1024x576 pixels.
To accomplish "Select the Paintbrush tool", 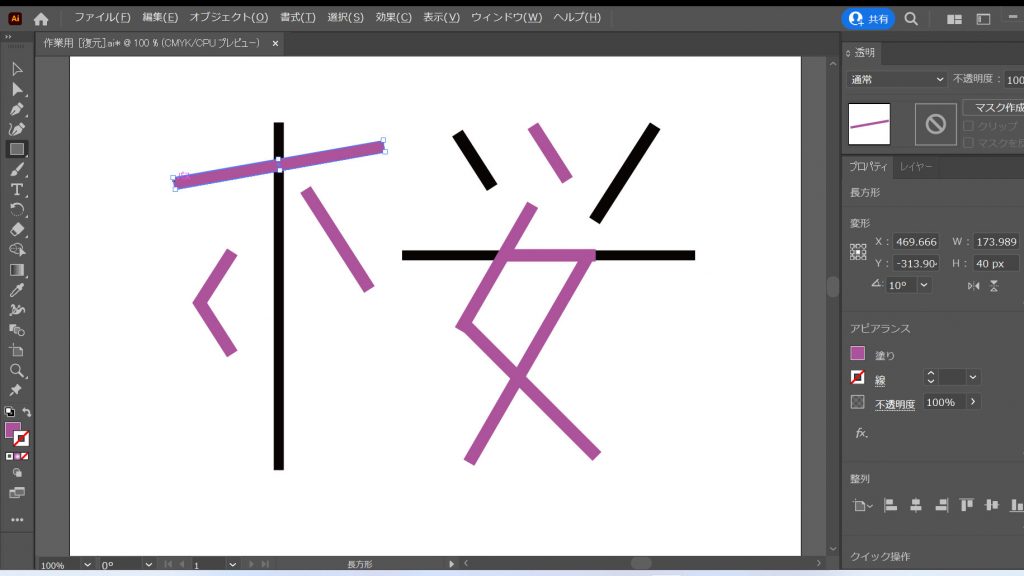I will 17,170.
